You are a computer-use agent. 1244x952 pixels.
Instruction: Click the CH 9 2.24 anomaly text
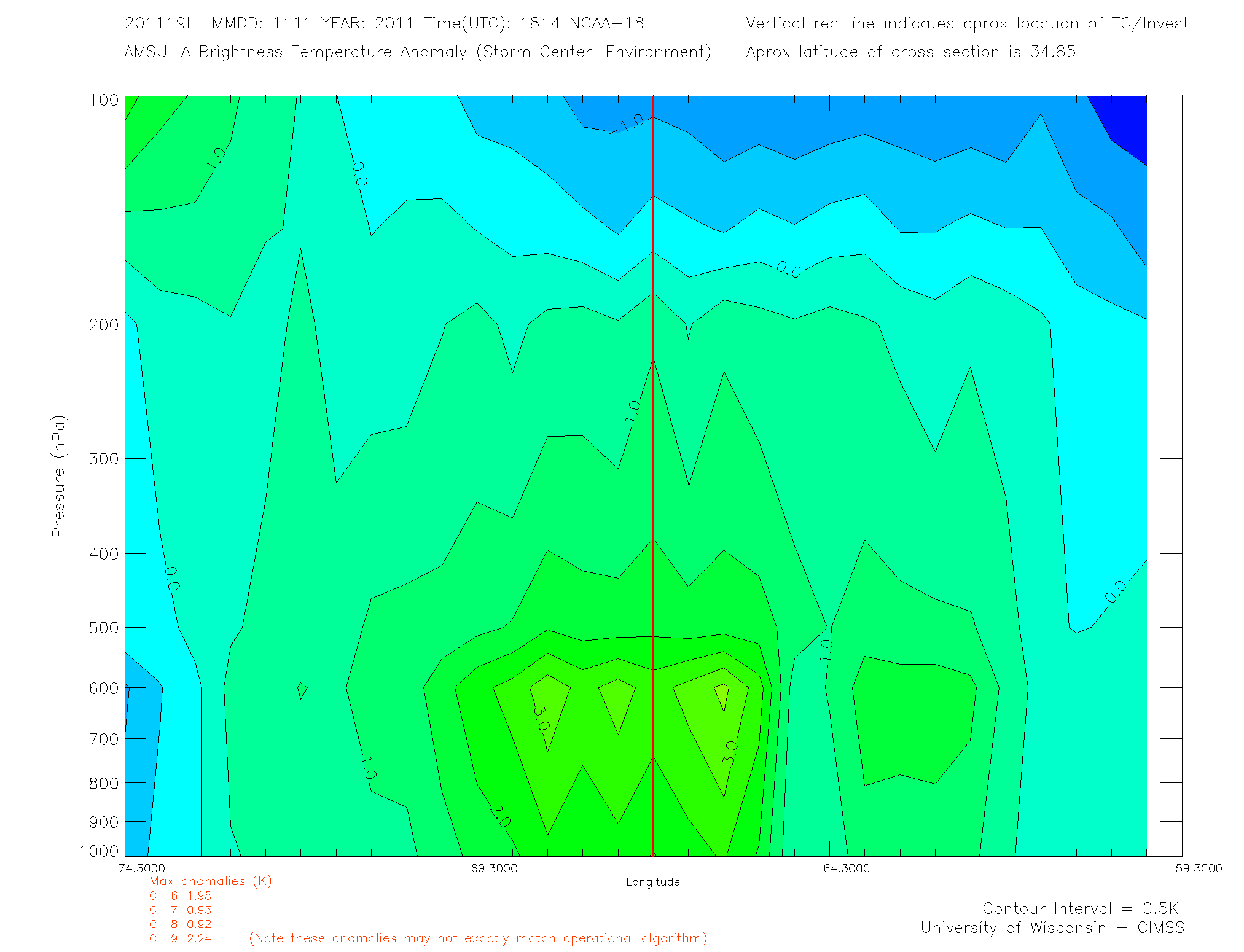point(180,938)
